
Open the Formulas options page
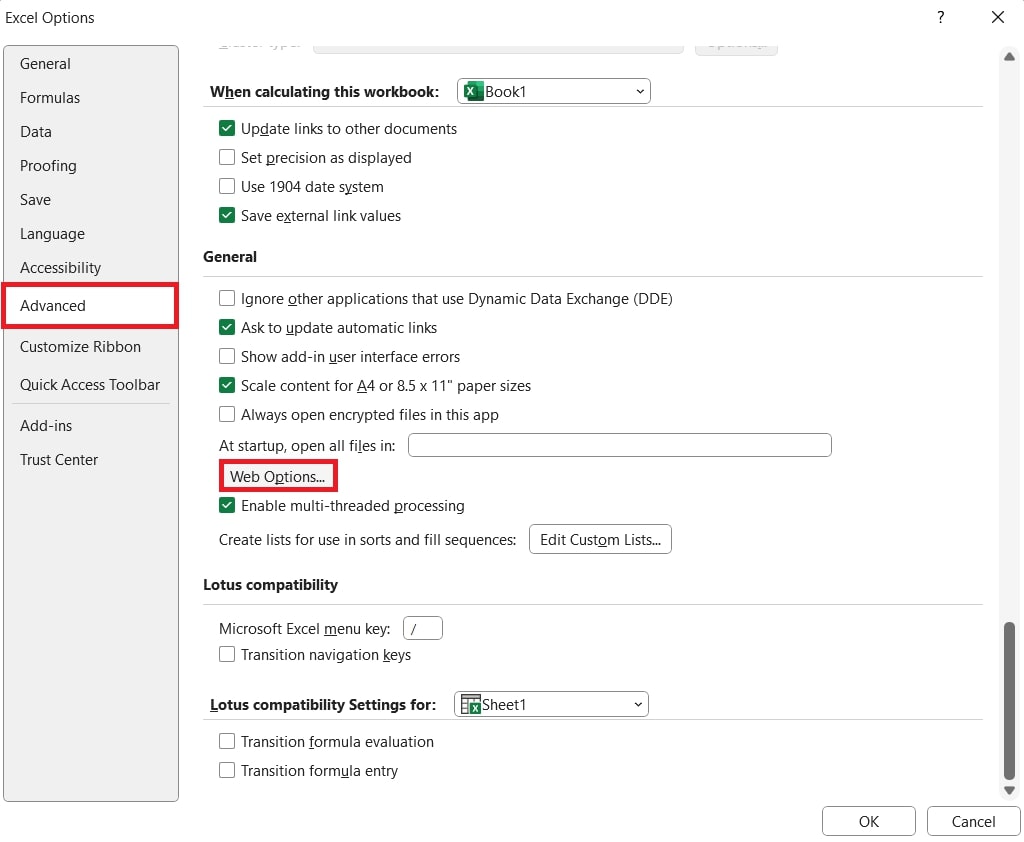tap(50, 97)
